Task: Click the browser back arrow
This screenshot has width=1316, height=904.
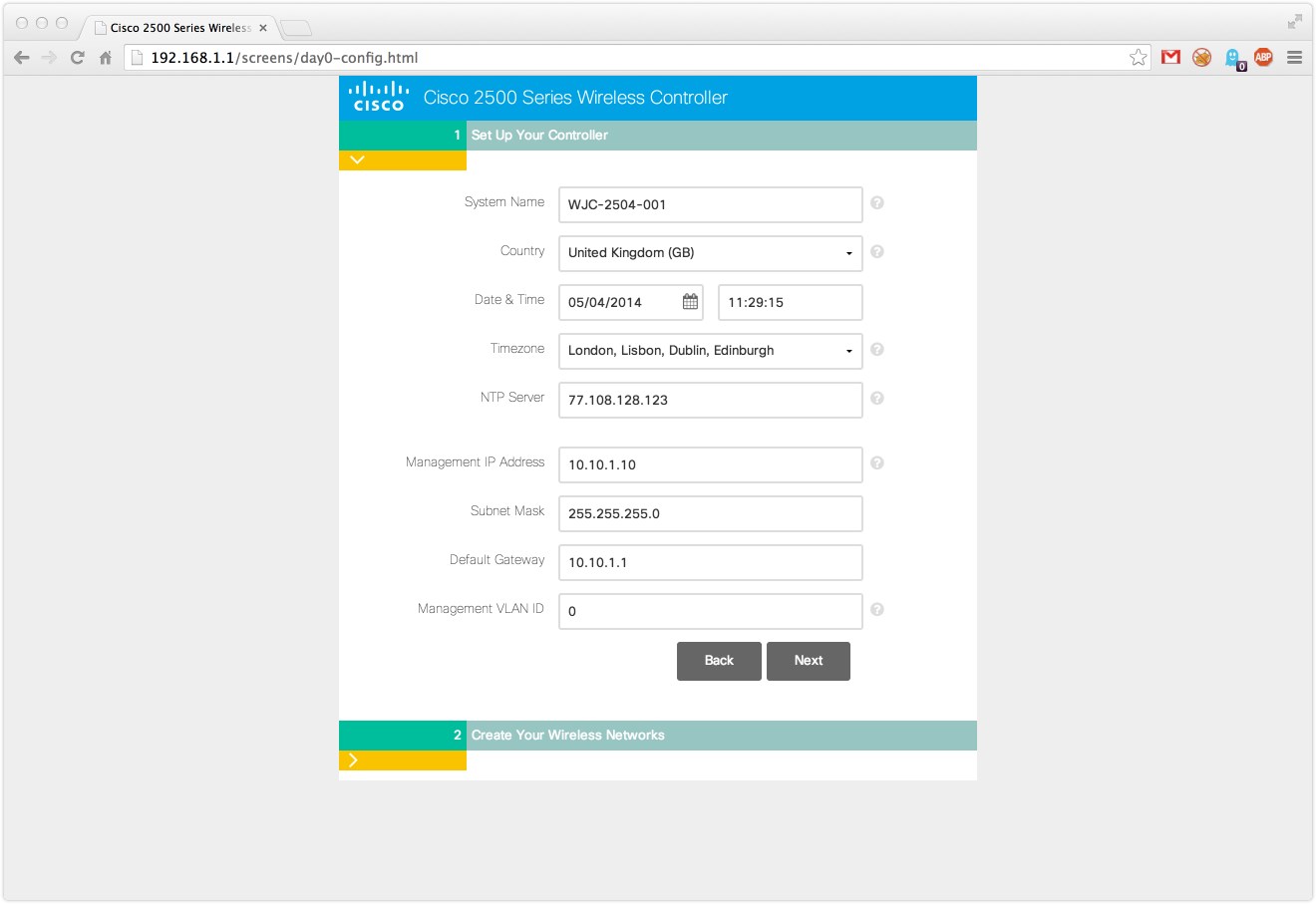Action: pyautogui.click(x=22, y=58)
